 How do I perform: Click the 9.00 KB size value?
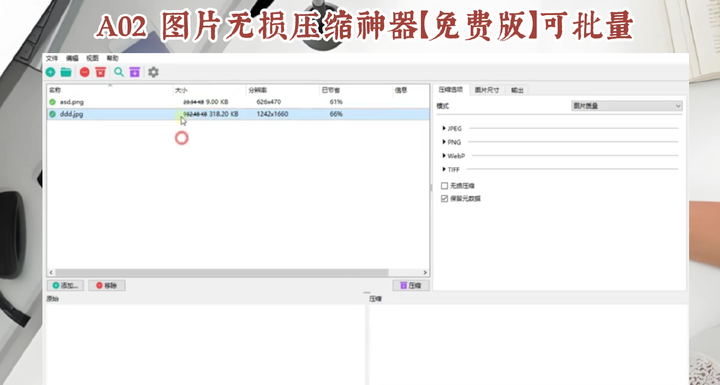(x=217, y=102)
